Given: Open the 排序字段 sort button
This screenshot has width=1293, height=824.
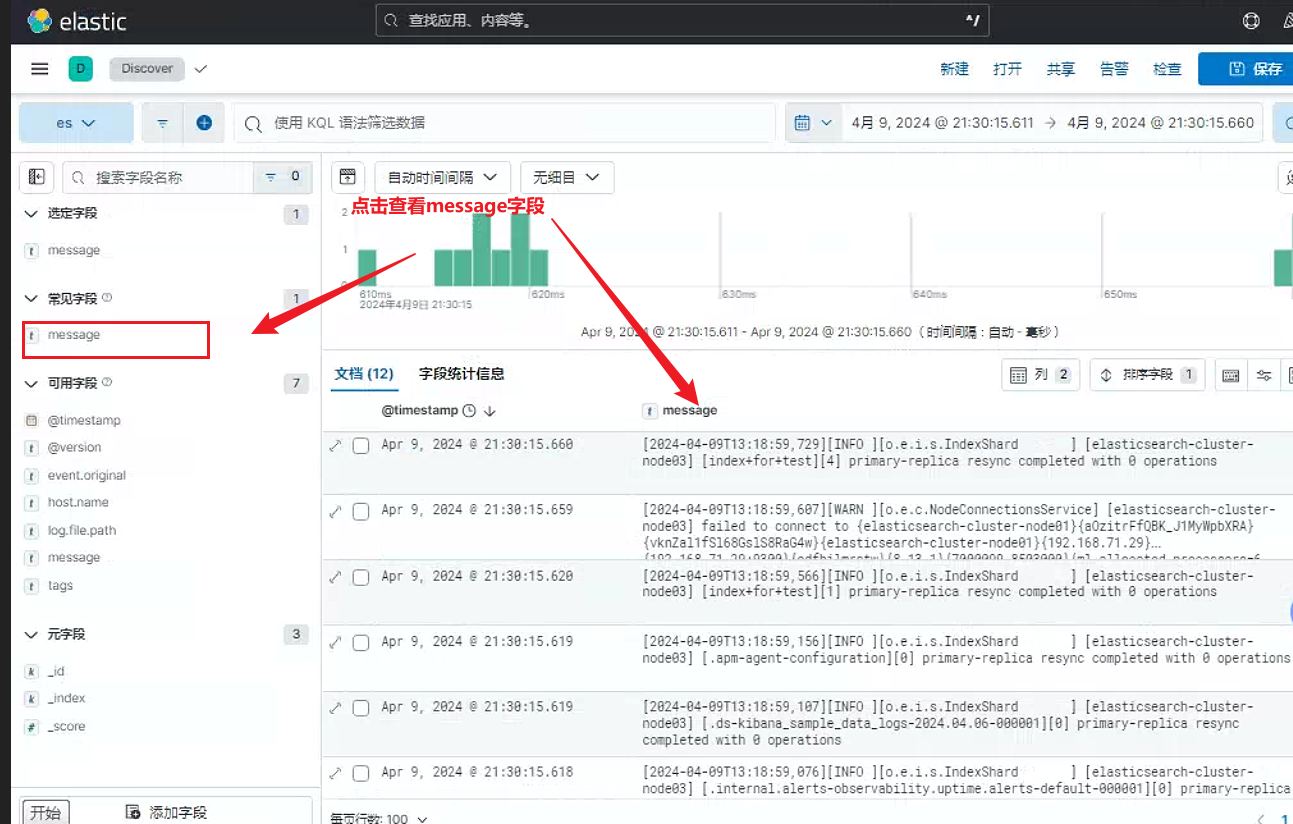Looking at the screenshot, I should [x=1148, y=375].
